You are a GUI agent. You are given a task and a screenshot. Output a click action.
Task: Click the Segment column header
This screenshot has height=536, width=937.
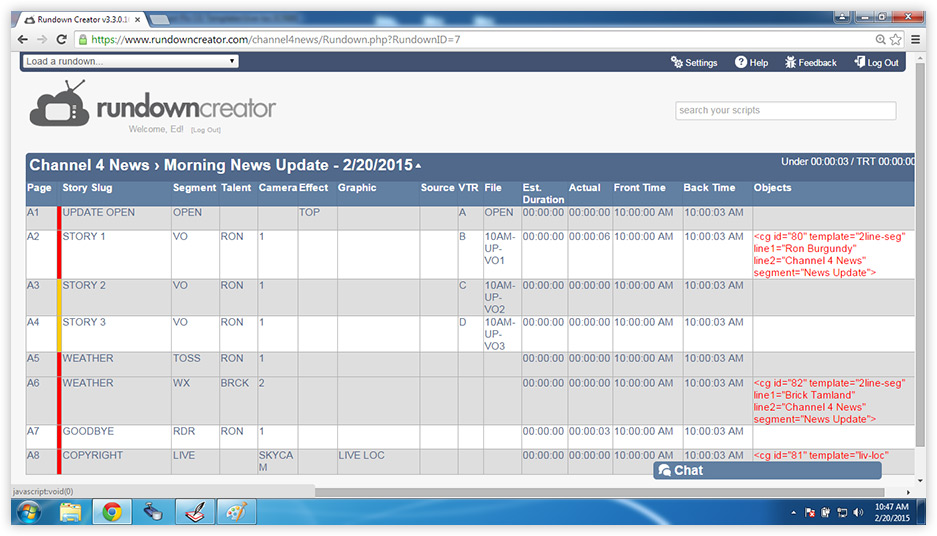(194, 188)
